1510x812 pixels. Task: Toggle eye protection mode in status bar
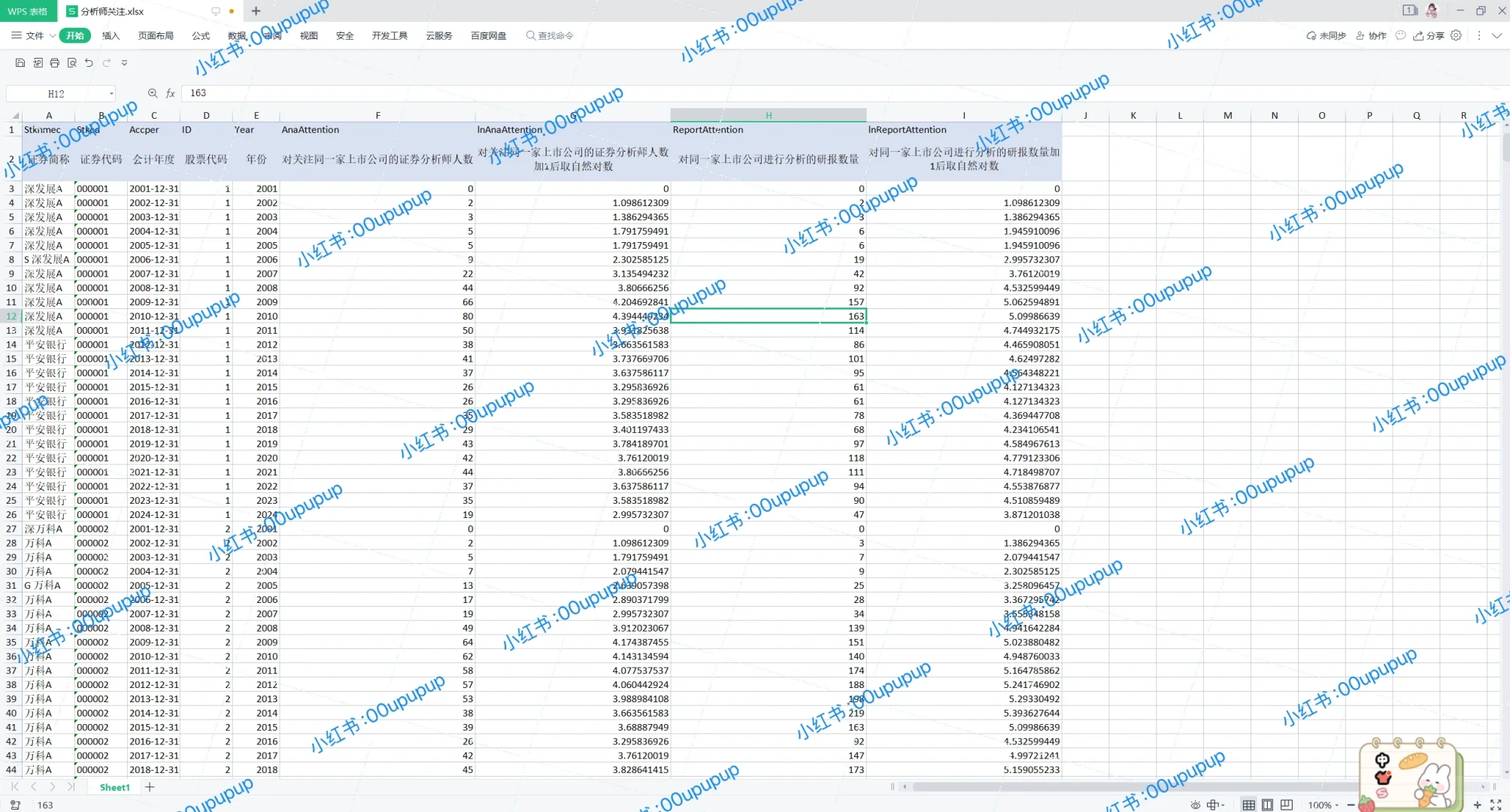click(1196, 805)
